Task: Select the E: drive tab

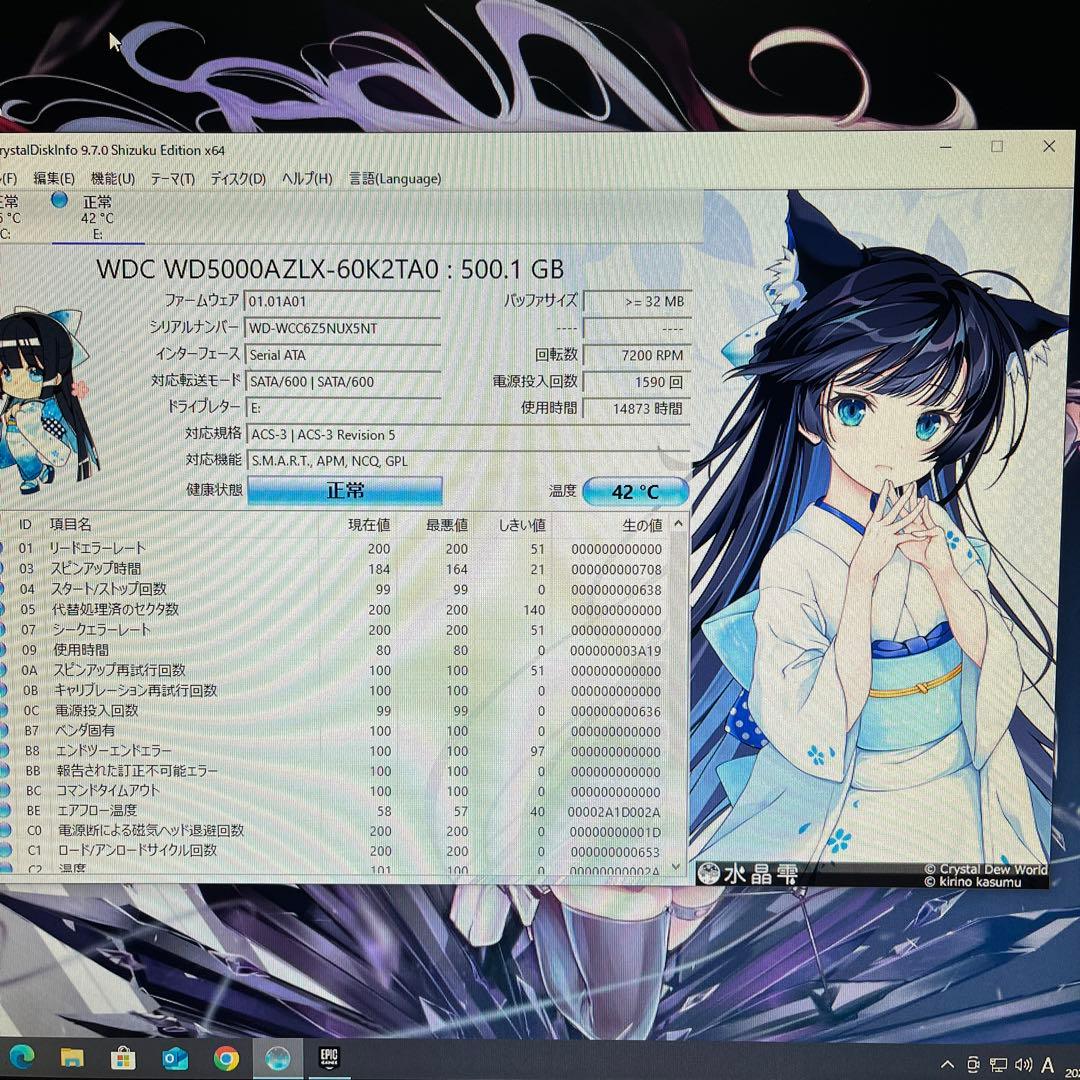Action: coord(96,218)
